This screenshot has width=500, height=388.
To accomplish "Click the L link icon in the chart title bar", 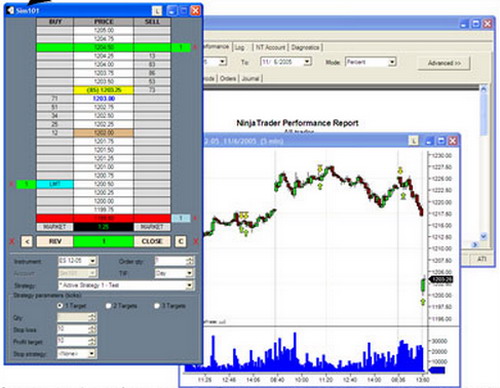I will pyautogui.click(x=414, y=141).
